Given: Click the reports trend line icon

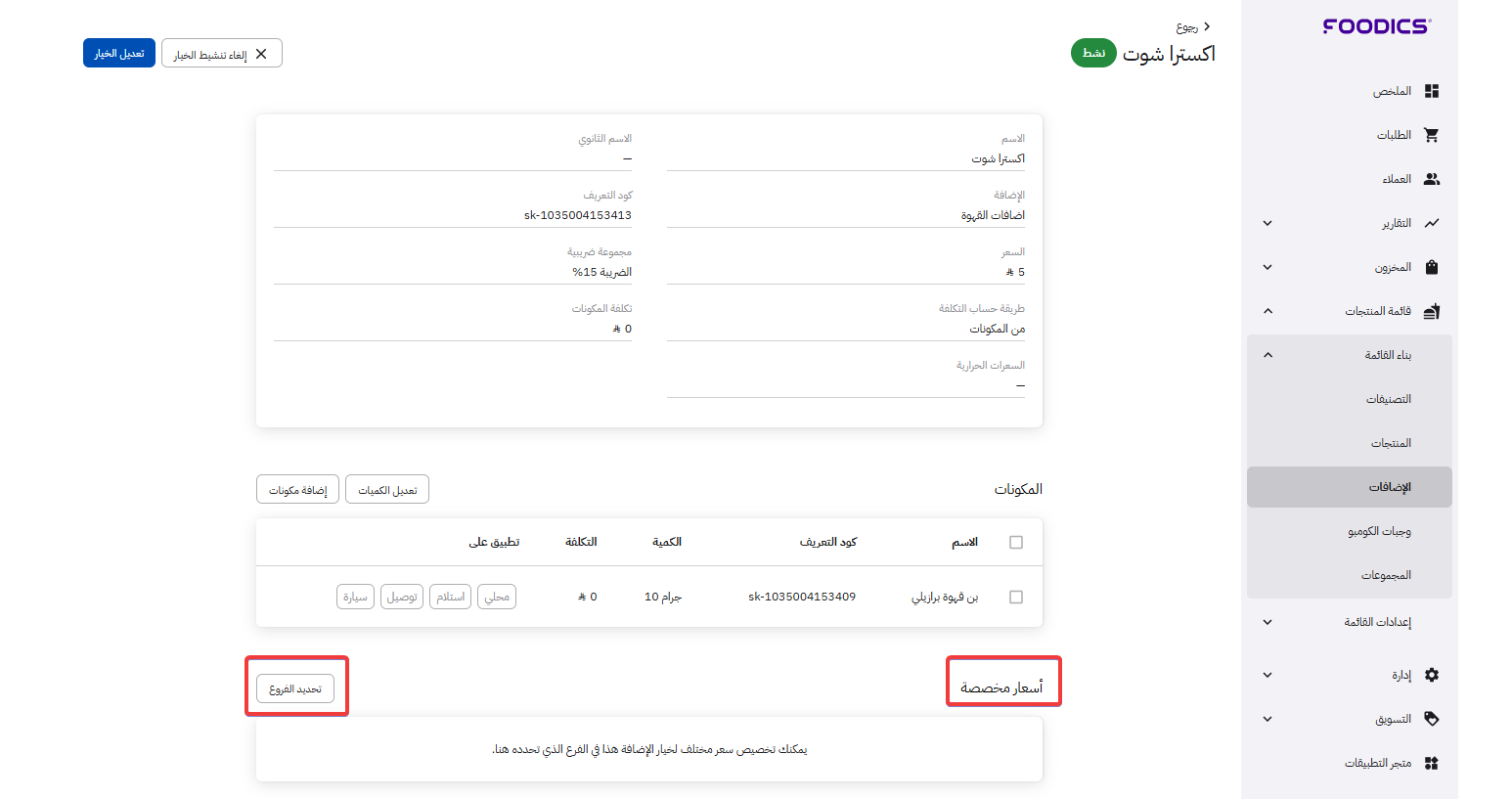Looking at the screenshot, I should [x=1431, y=223].
